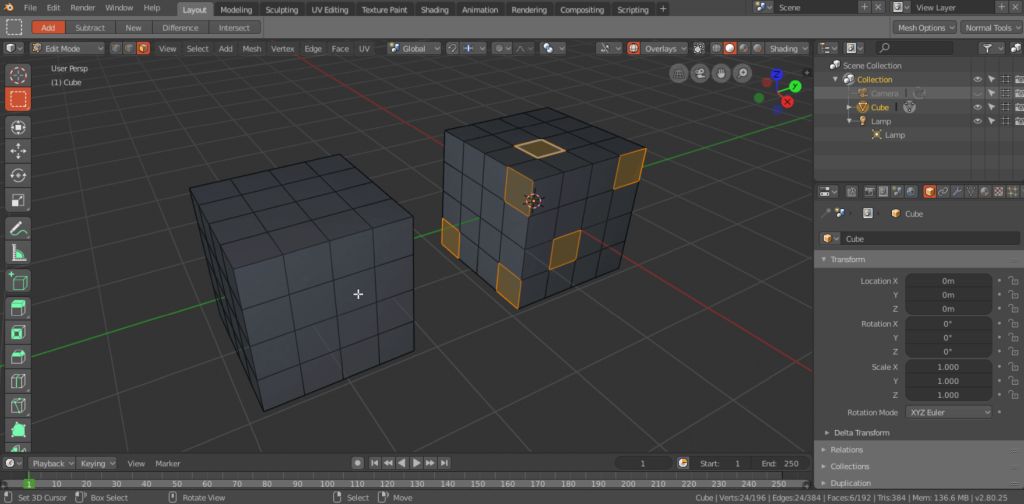Switch to the Sculpting workspace tab
This screenshot has width=1024, height=504.
point(281,10)
